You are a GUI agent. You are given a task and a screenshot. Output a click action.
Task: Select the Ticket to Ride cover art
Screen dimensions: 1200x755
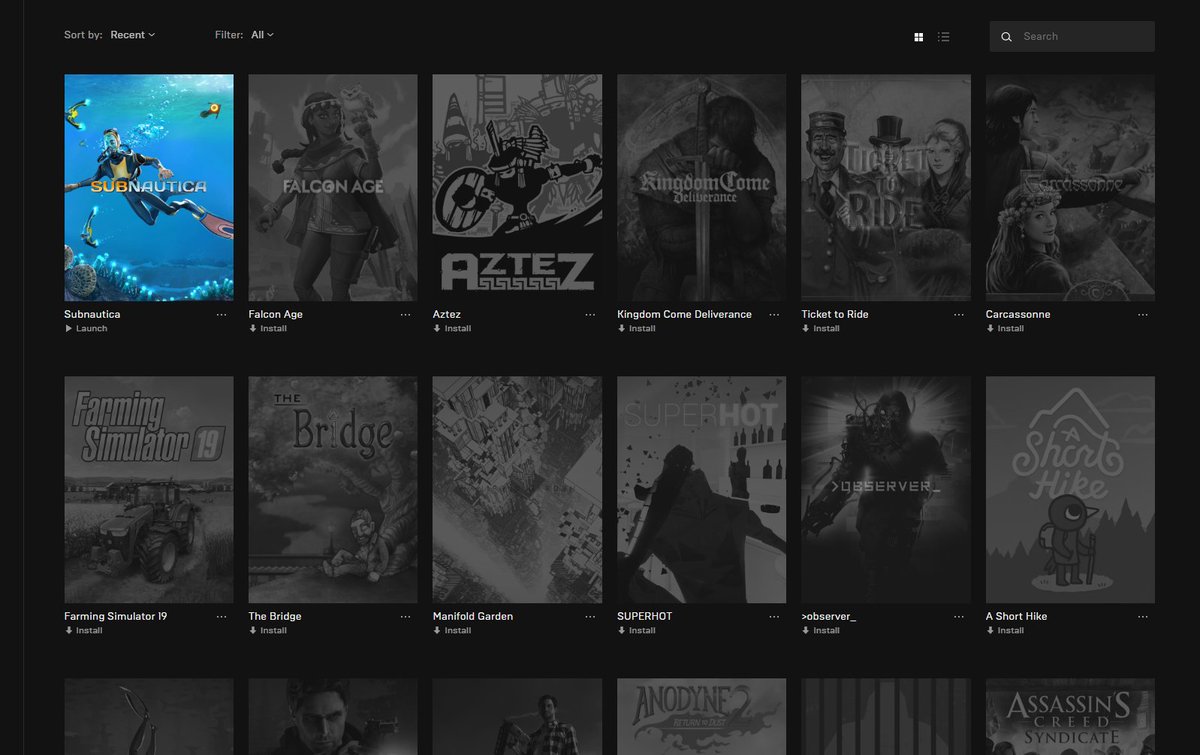click(x=886, y=187)
